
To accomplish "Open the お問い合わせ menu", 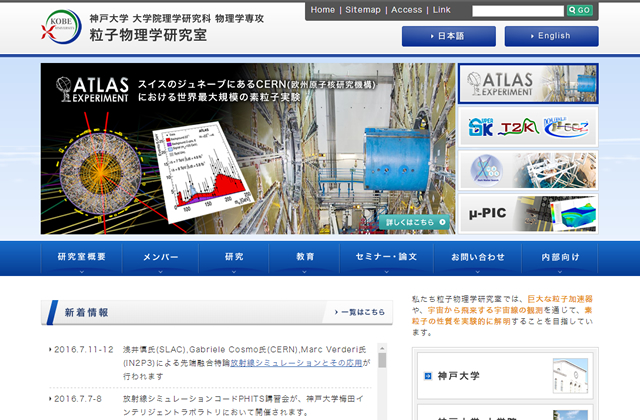I will pos(478,259).
